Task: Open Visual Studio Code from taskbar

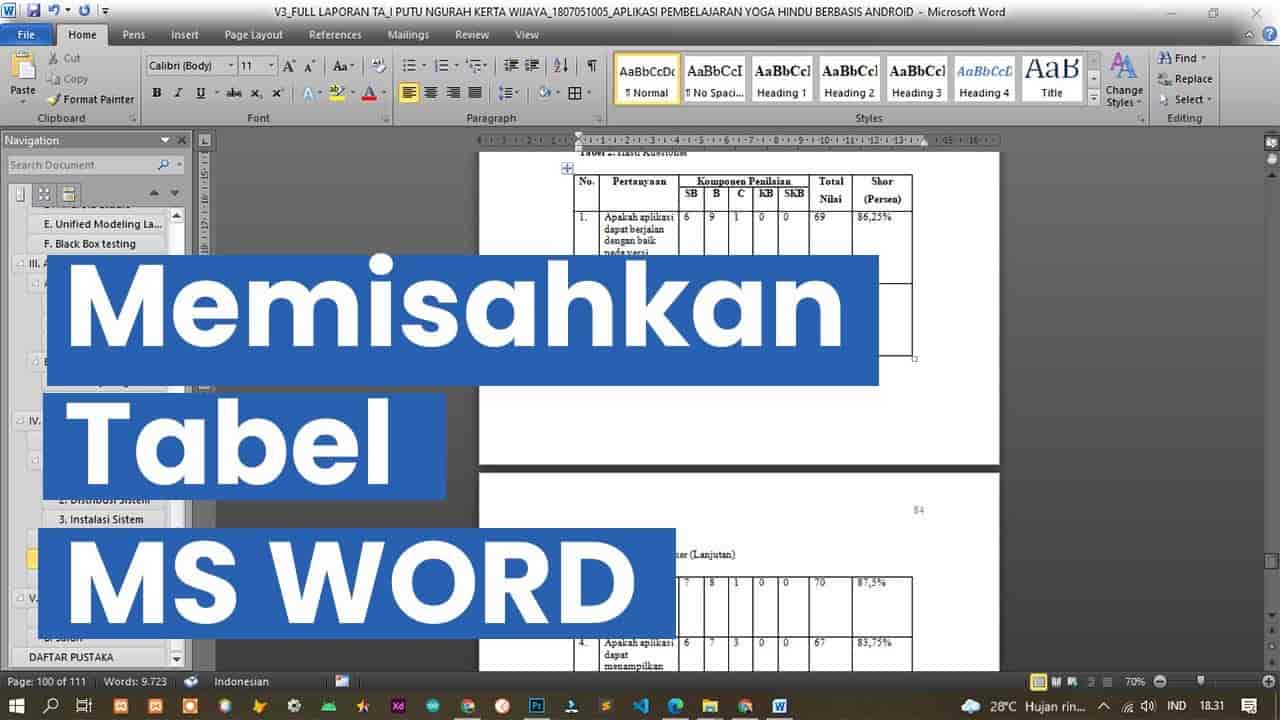Action: [640, 705]
